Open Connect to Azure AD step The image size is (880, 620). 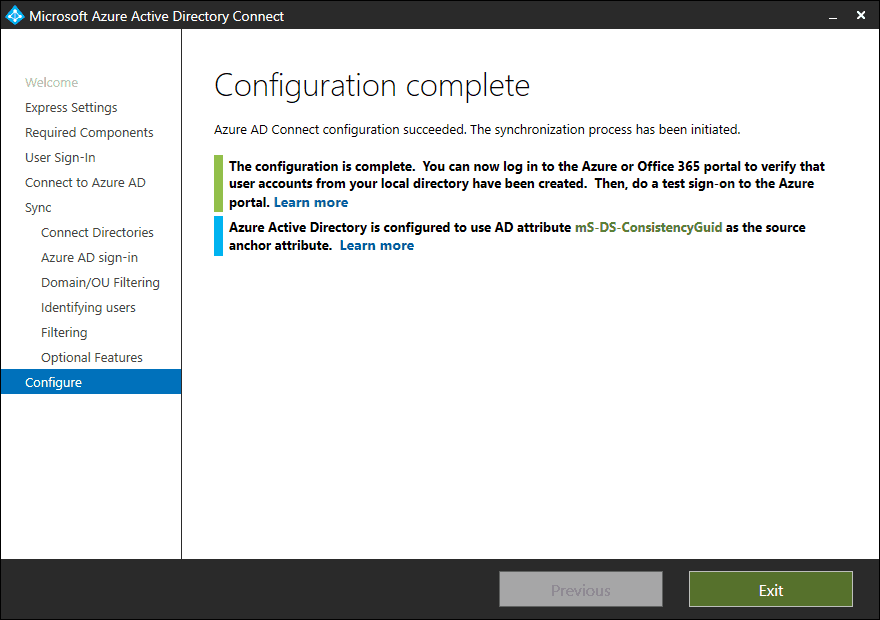[85, 183]
